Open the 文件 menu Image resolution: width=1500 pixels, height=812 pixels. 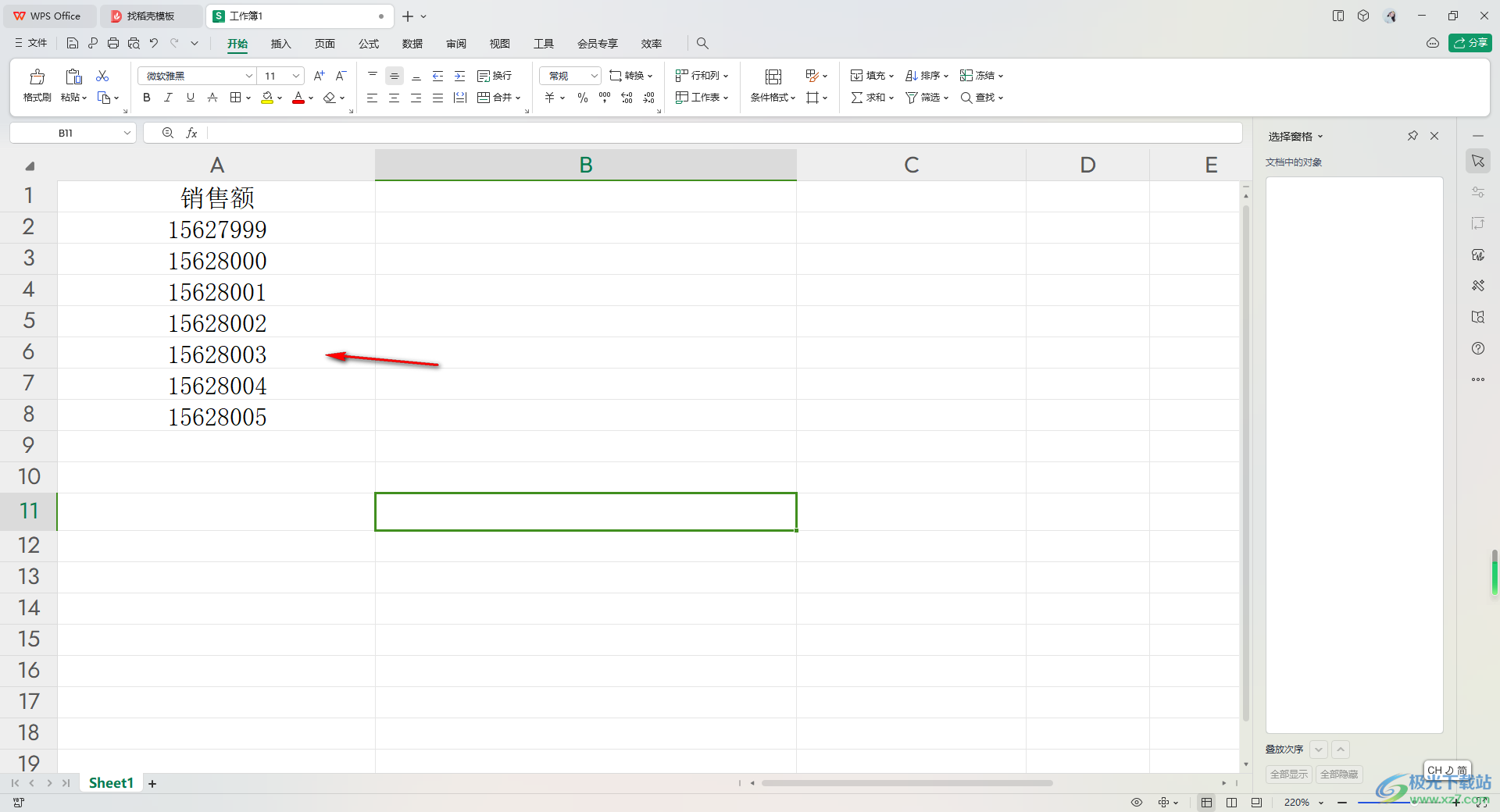31,43
